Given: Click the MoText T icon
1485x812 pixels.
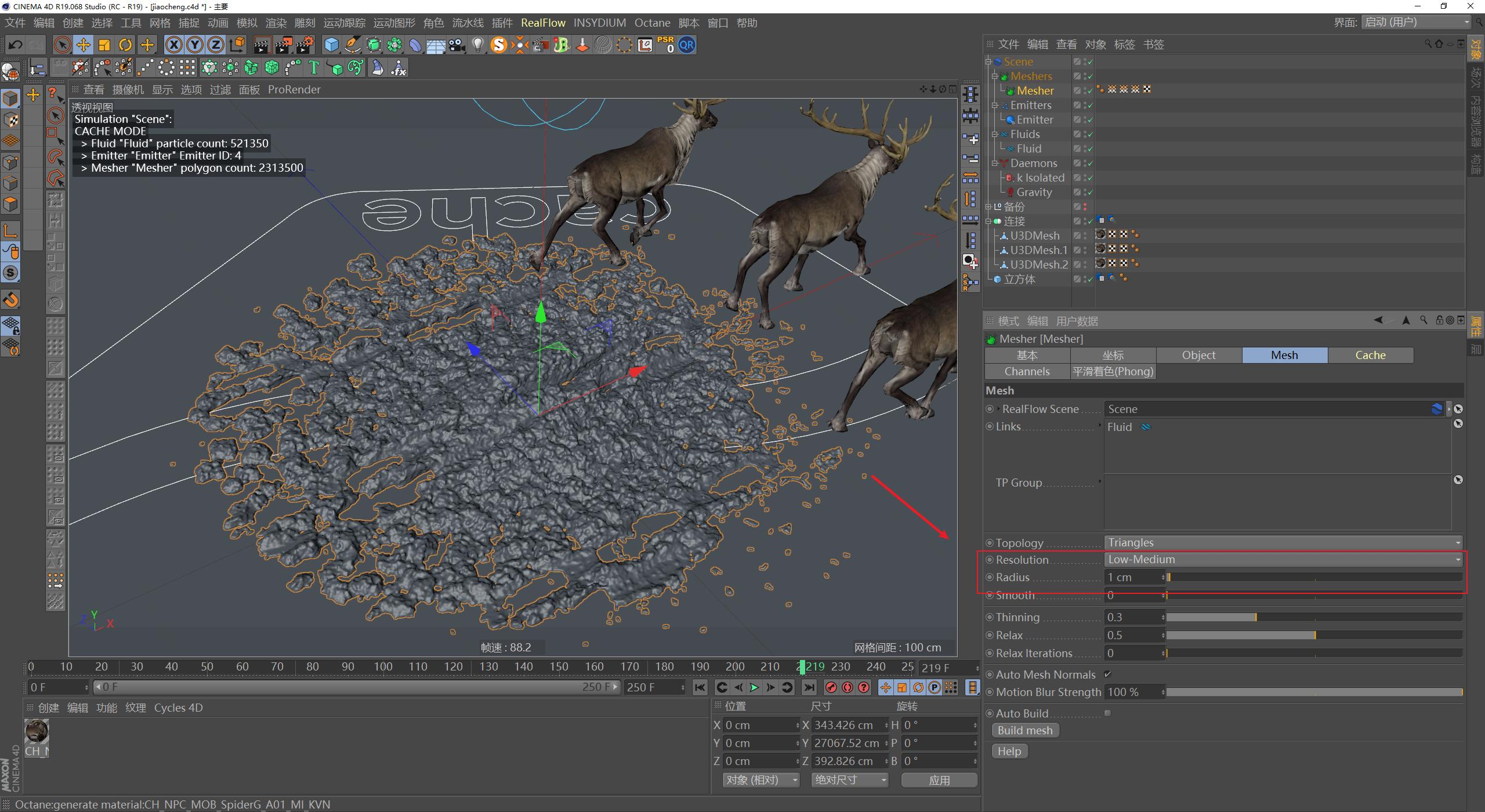Looking at the screenshot, I should pos(314,68).
